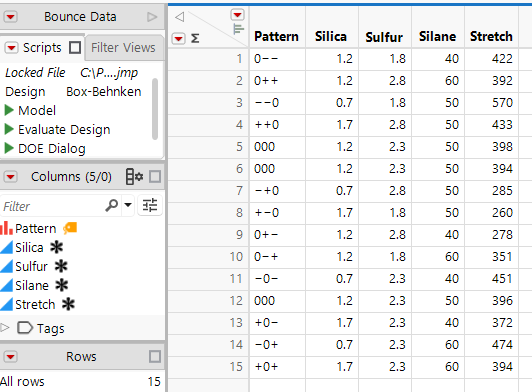Screen dimensions: 532x392
Task: Click the orange label tag icon beside Pattern
Action: pos(70,228)
